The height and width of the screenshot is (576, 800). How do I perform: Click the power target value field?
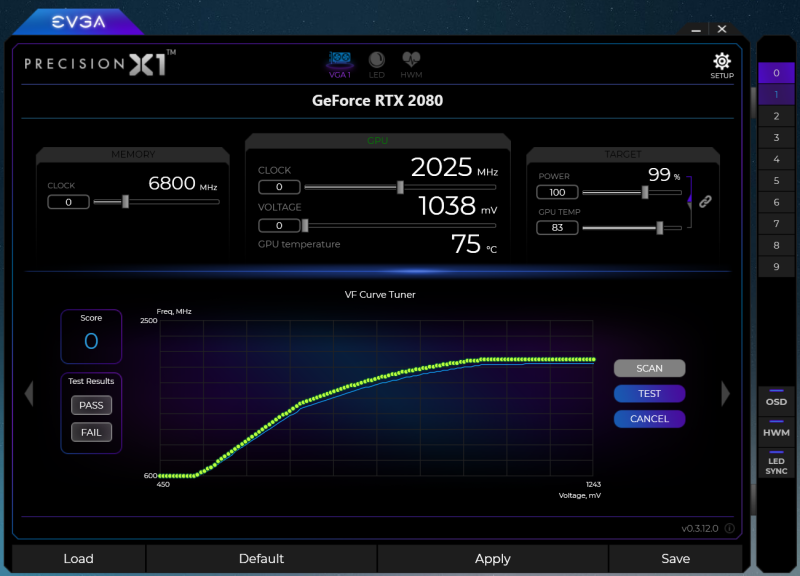click(557, 192)
